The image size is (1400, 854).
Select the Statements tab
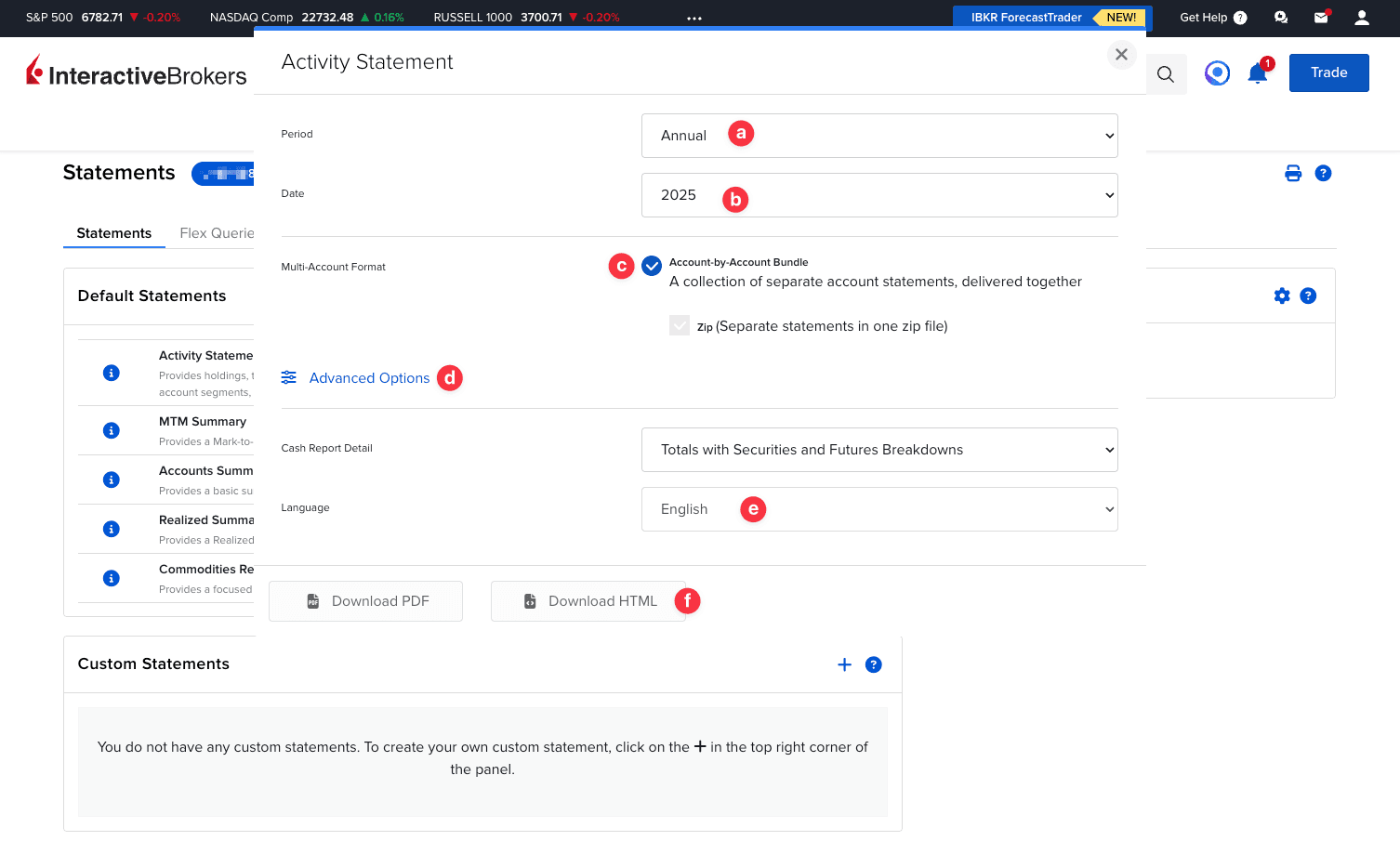tap(113, 233)
